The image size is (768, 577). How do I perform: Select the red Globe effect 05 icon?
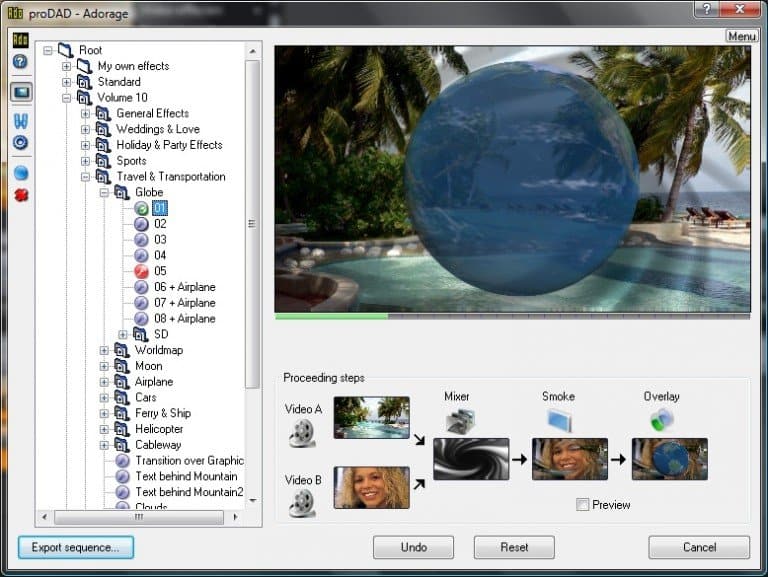click(x=141, y=271)
